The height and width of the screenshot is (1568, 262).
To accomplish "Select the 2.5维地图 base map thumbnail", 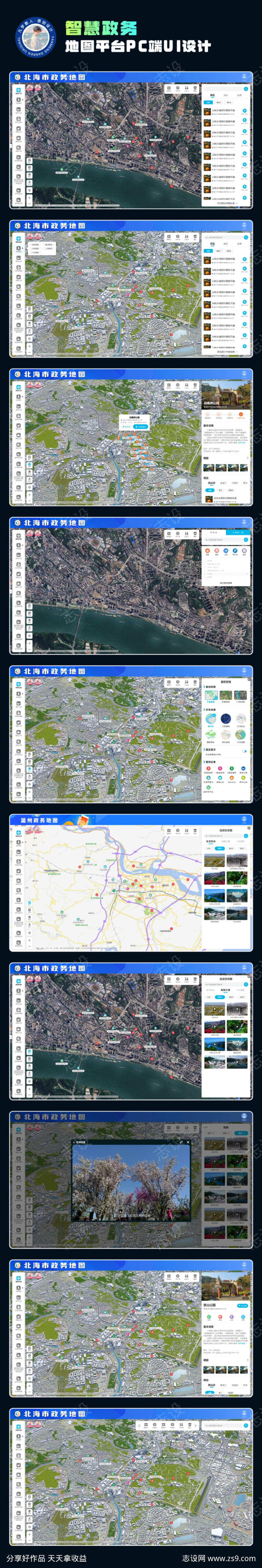I will coord(241,695).
